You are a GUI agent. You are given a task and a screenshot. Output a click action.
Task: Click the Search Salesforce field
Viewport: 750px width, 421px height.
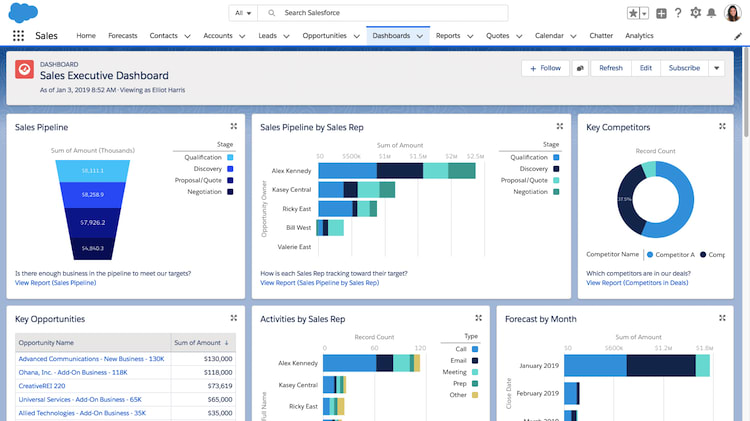(x=383, y=13)
